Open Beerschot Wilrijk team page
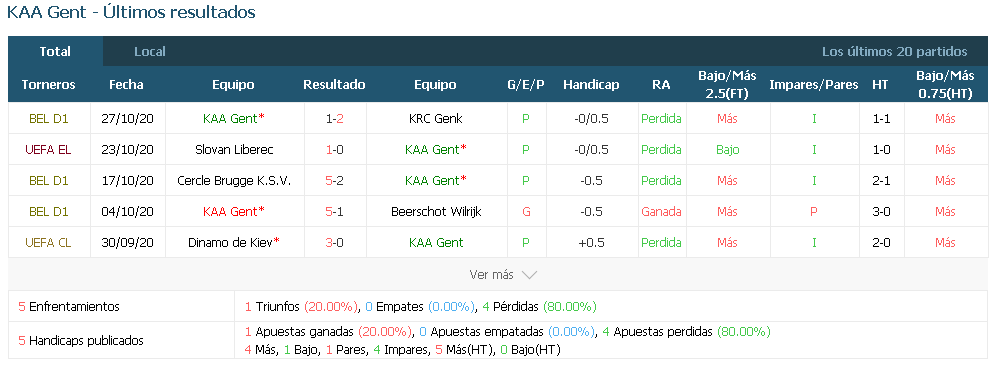This screenshot has width=1005, height=373. click(436, 211)
